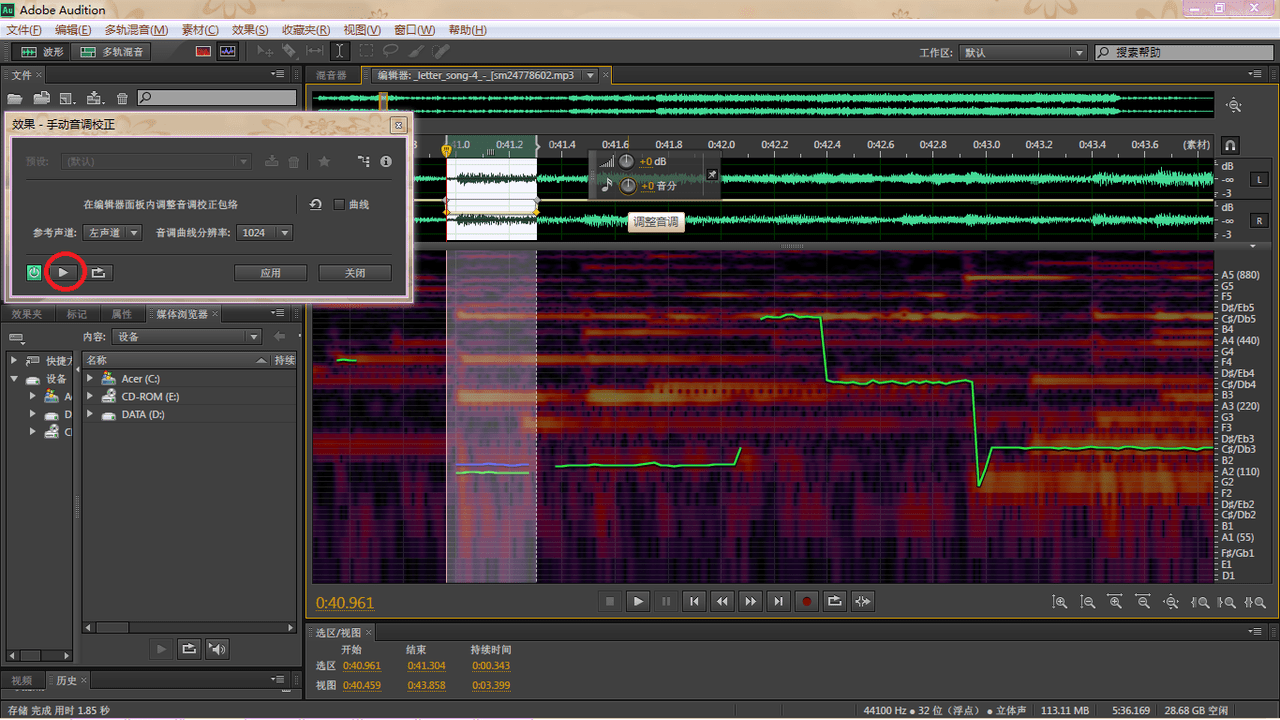
Task: Switch to the 多轨混音 multitrack view
Action: 112,52
